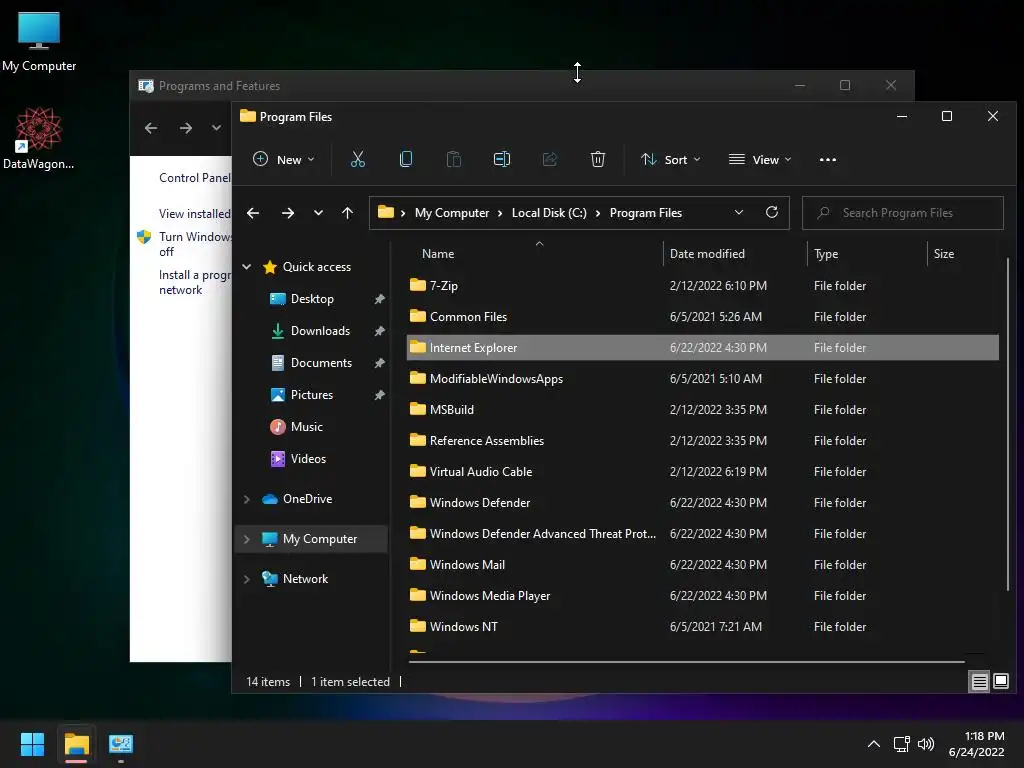The height and width of the screenshot is (768, 1024).
Task: Go back in Programs and Features window
Action: (x=151, y=128)
